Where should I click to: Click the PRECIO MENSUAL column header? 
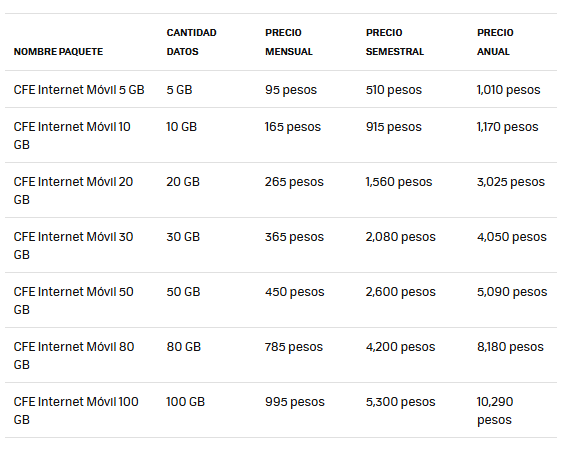pos(289,42)
